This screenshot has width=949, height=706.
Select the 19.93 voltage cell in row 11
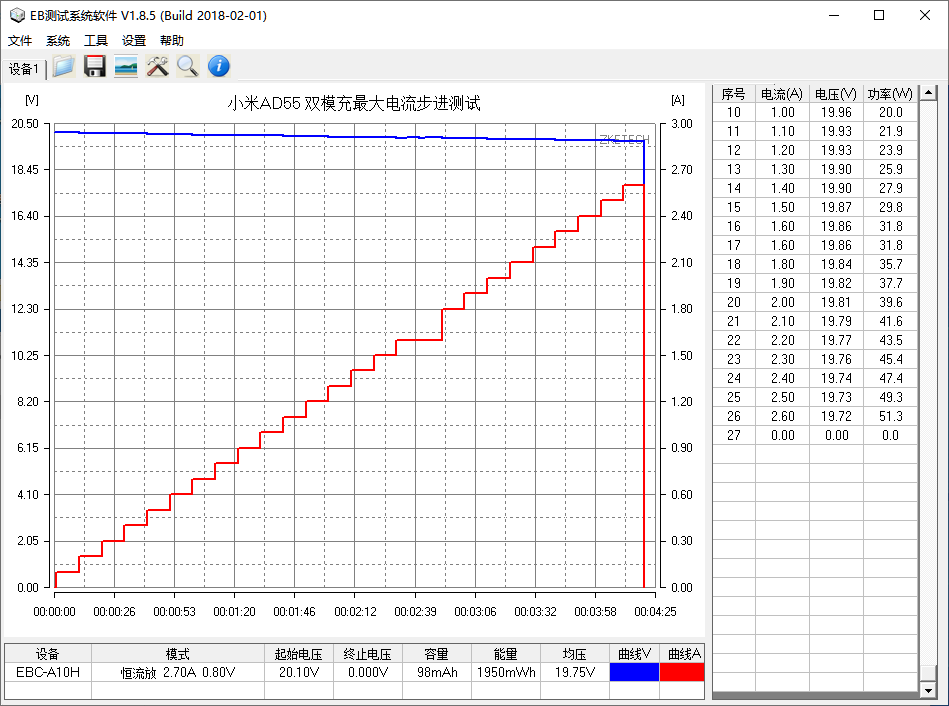tap(836, 131)
